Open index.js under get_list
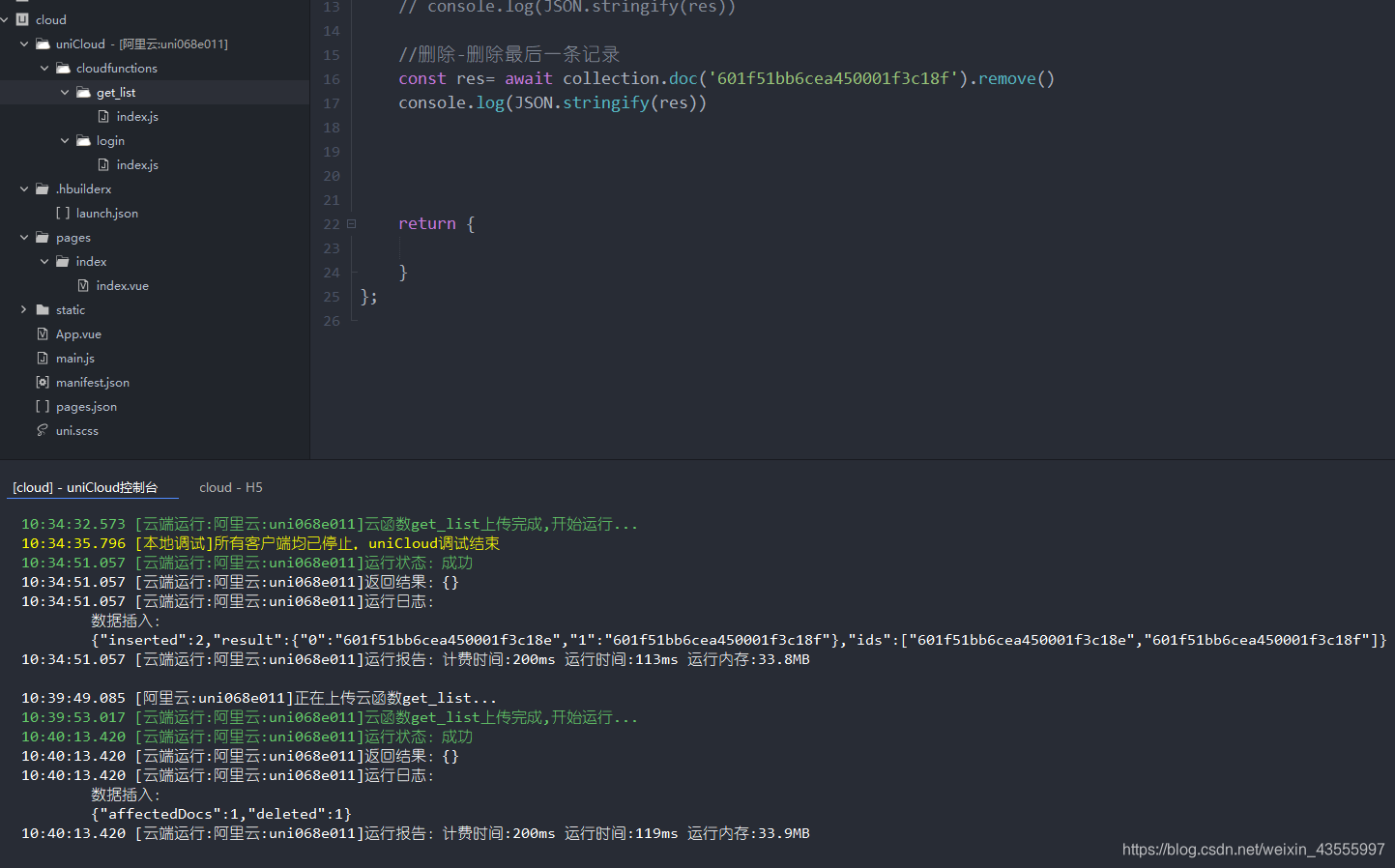The height and width of the screenshot is (868, 1395). [137, 116]
